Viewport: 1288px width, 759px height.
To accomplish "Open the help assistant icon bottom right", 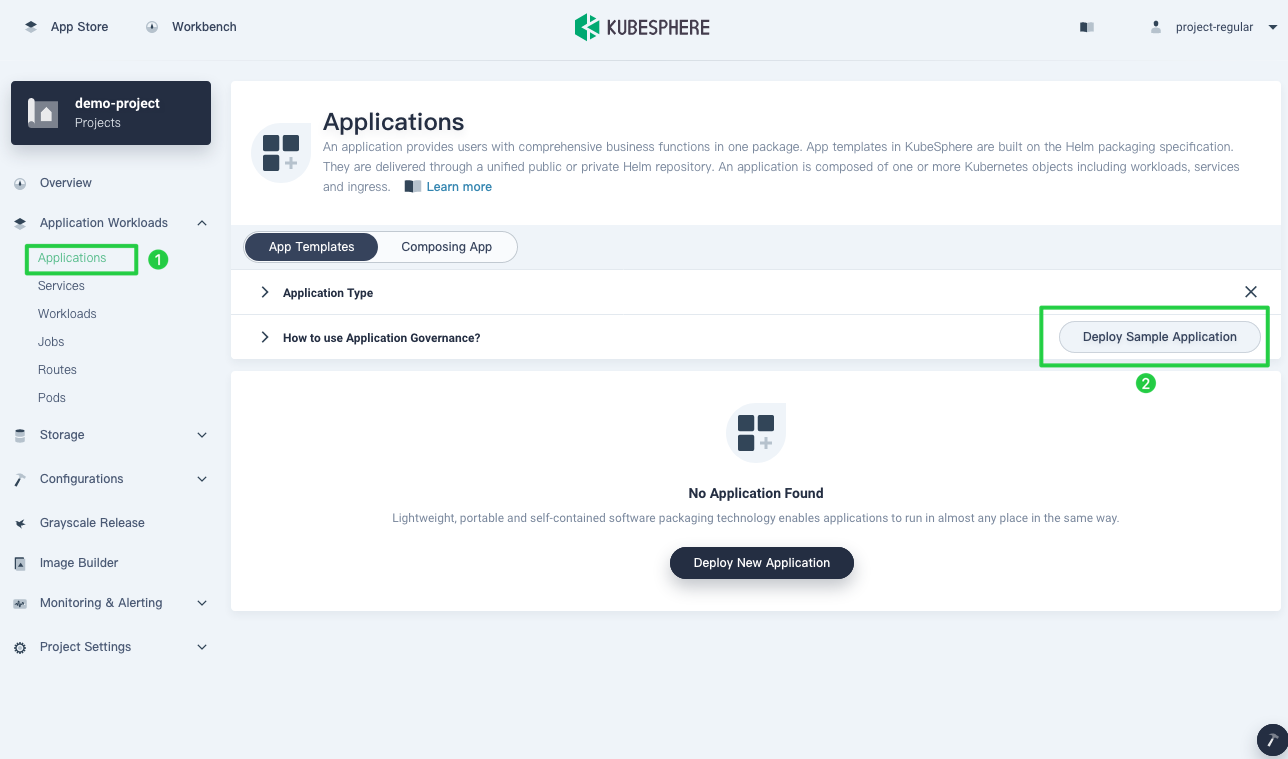I will pos(1271,739).
